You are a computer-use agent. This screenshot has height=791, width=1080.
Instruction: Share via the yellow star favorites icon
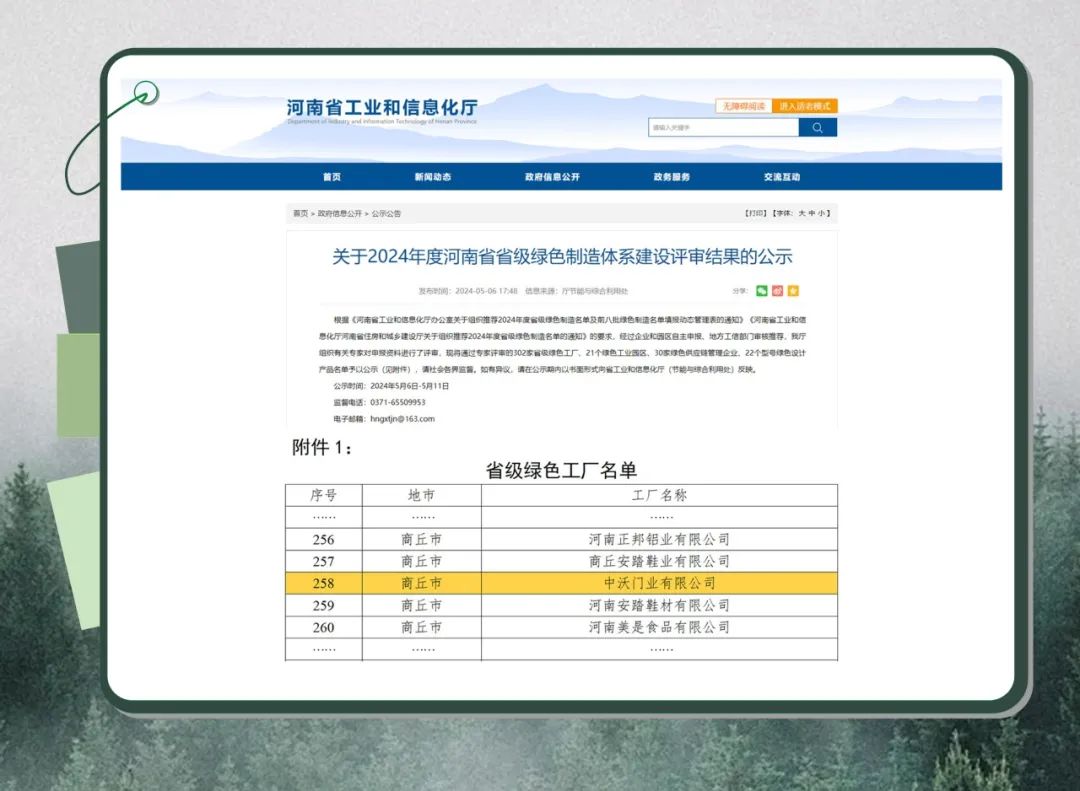click(x=793, y=291)
